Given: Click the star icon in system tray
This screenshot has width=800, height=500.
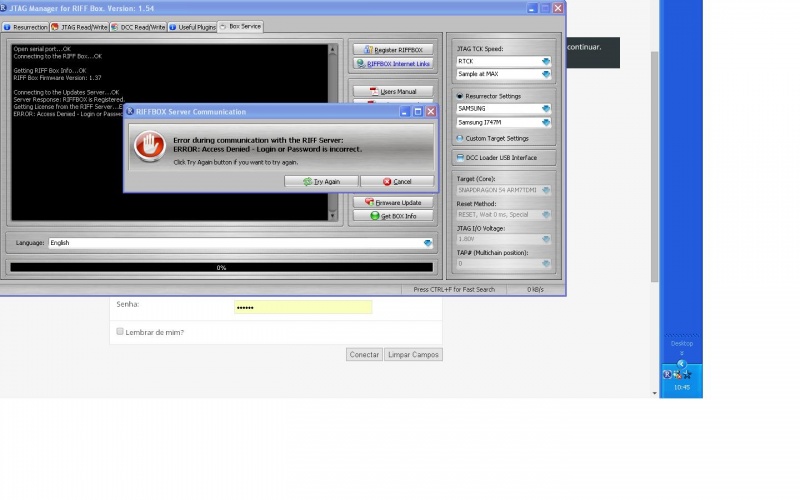Looking at the screenshot, I should pos(688,374).
